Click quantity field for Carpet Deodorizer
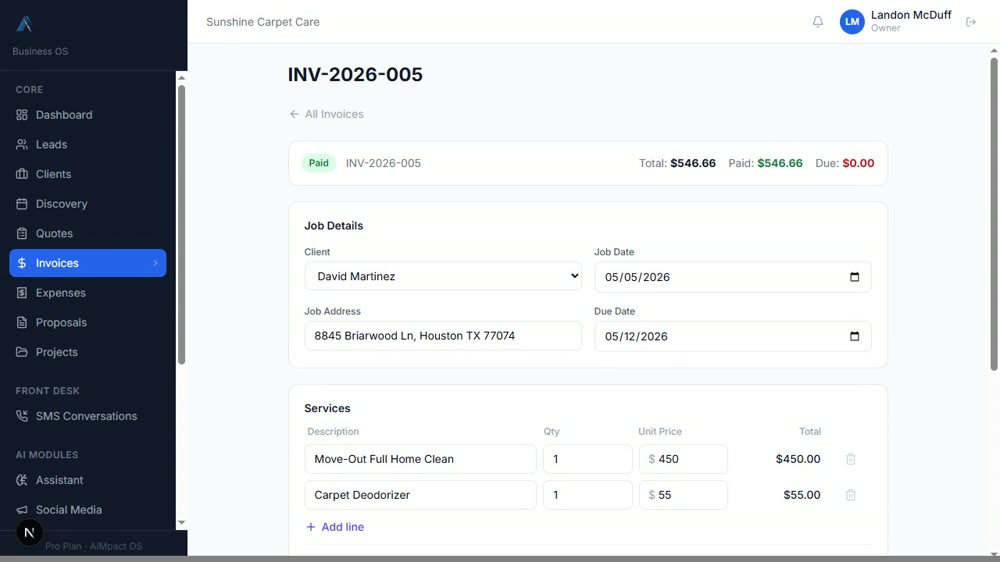This screenshot has width=1000, height=562. (x=587, y=495)
